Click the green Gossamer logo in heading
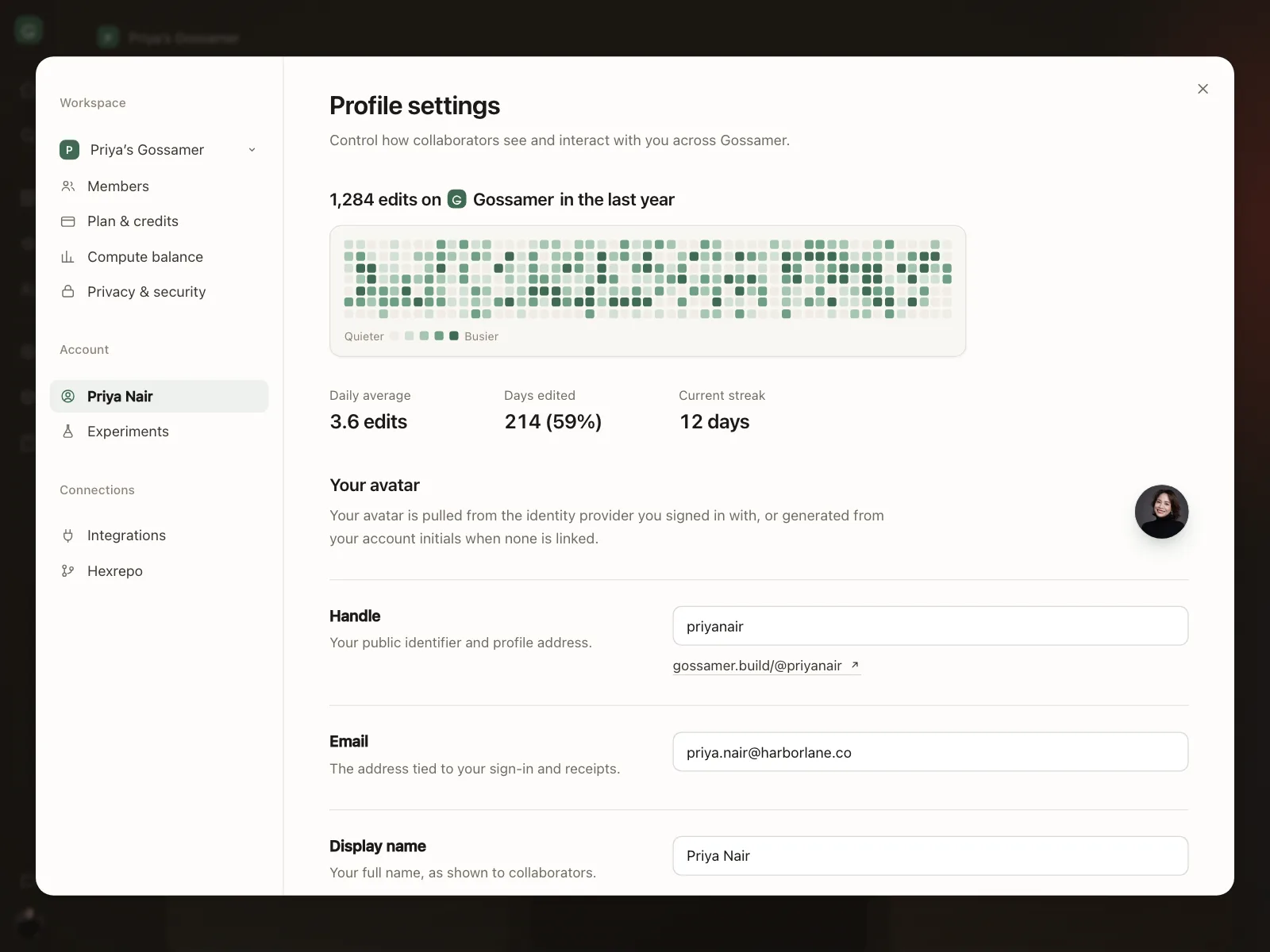This screenshot has width=1270, height=952. point(457,199)
